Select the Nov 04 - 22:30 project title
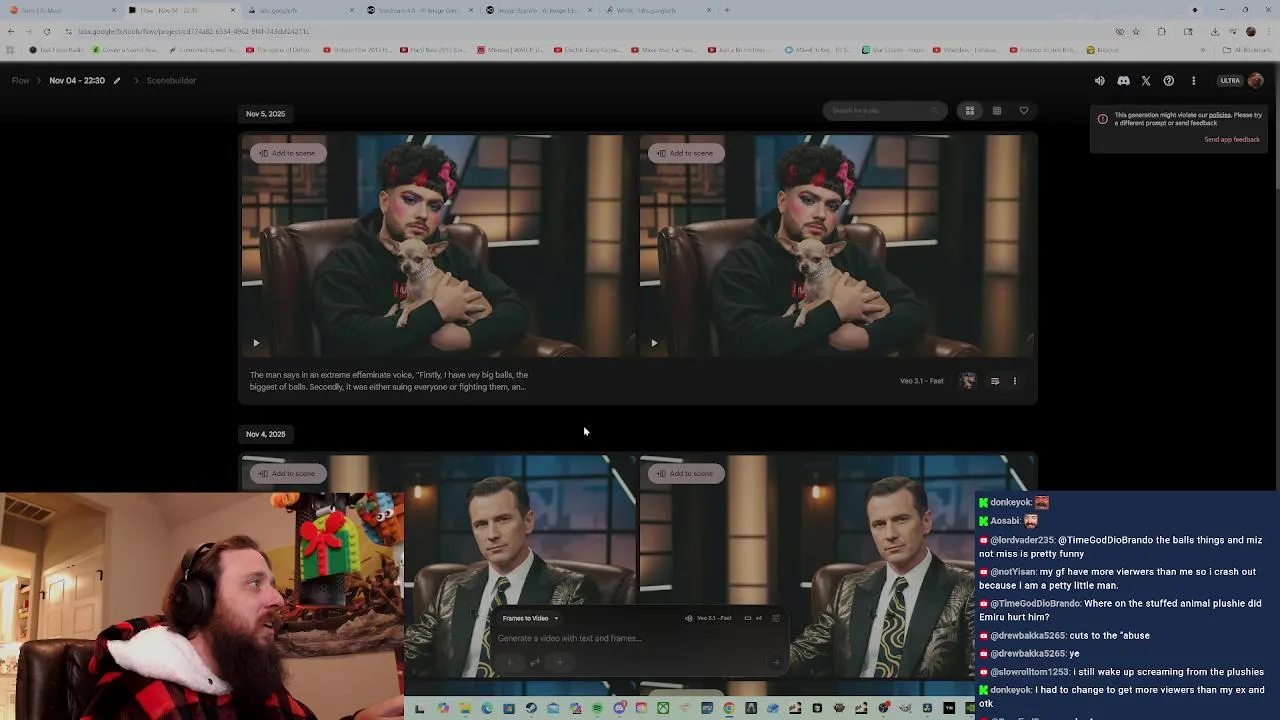Screen dimensions: 1280x720 pos(77,80)
